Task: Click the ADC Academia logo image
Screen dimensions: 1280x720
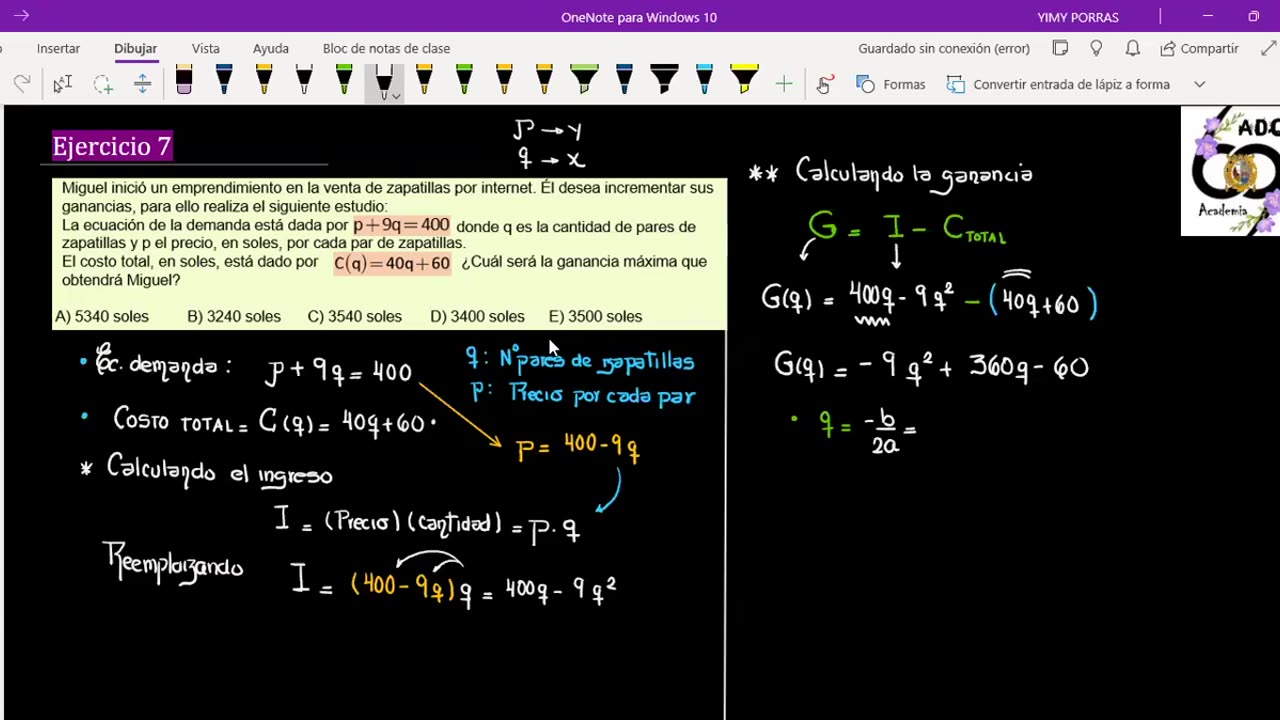Action: 1231,171
